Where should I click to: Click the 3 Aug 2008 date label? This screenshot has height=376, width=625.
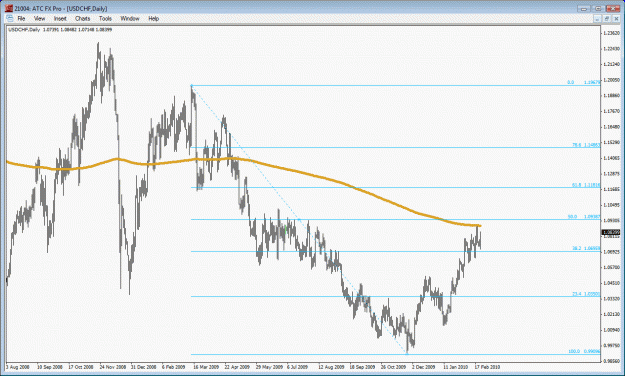click(x=18, y=366)
